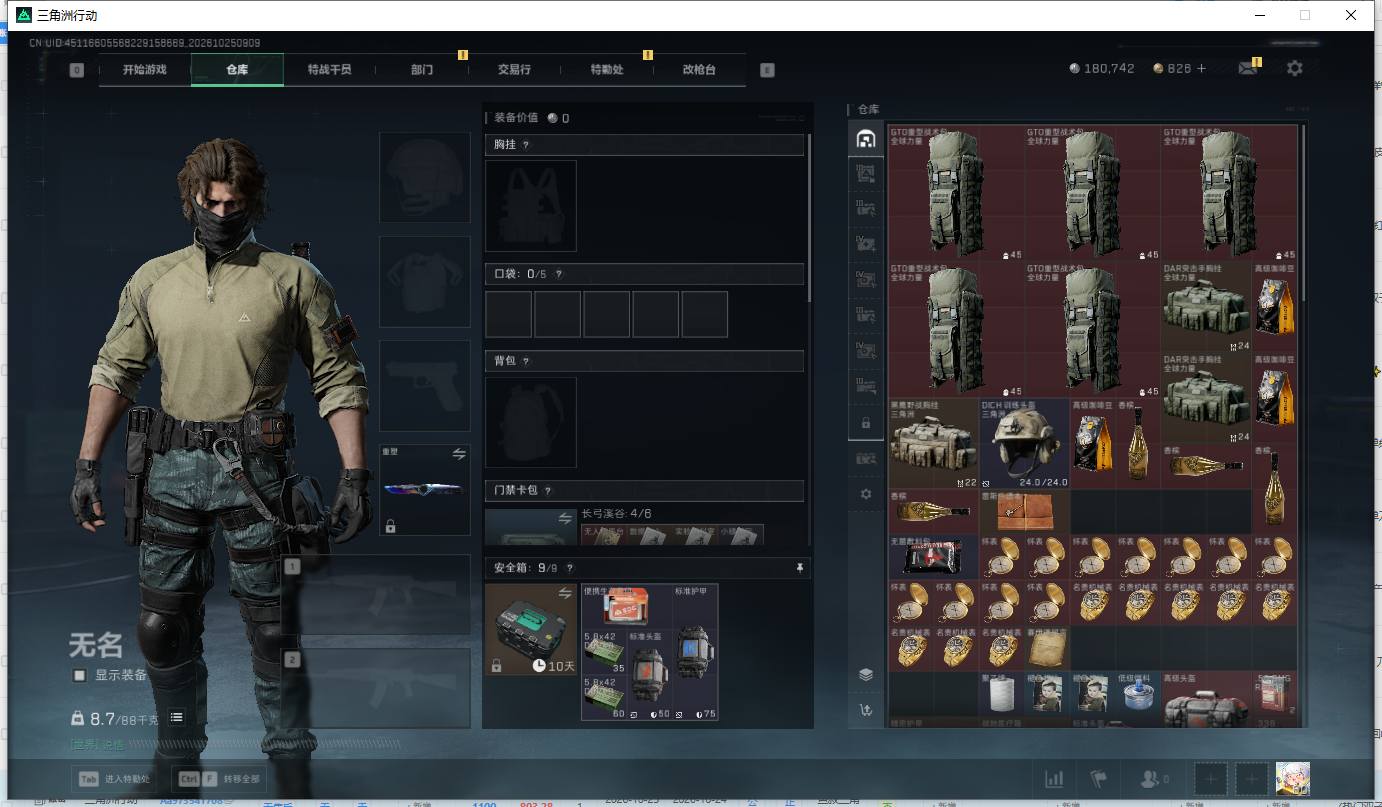
Task: Select the 部门 tab
Action: point(422,70)
